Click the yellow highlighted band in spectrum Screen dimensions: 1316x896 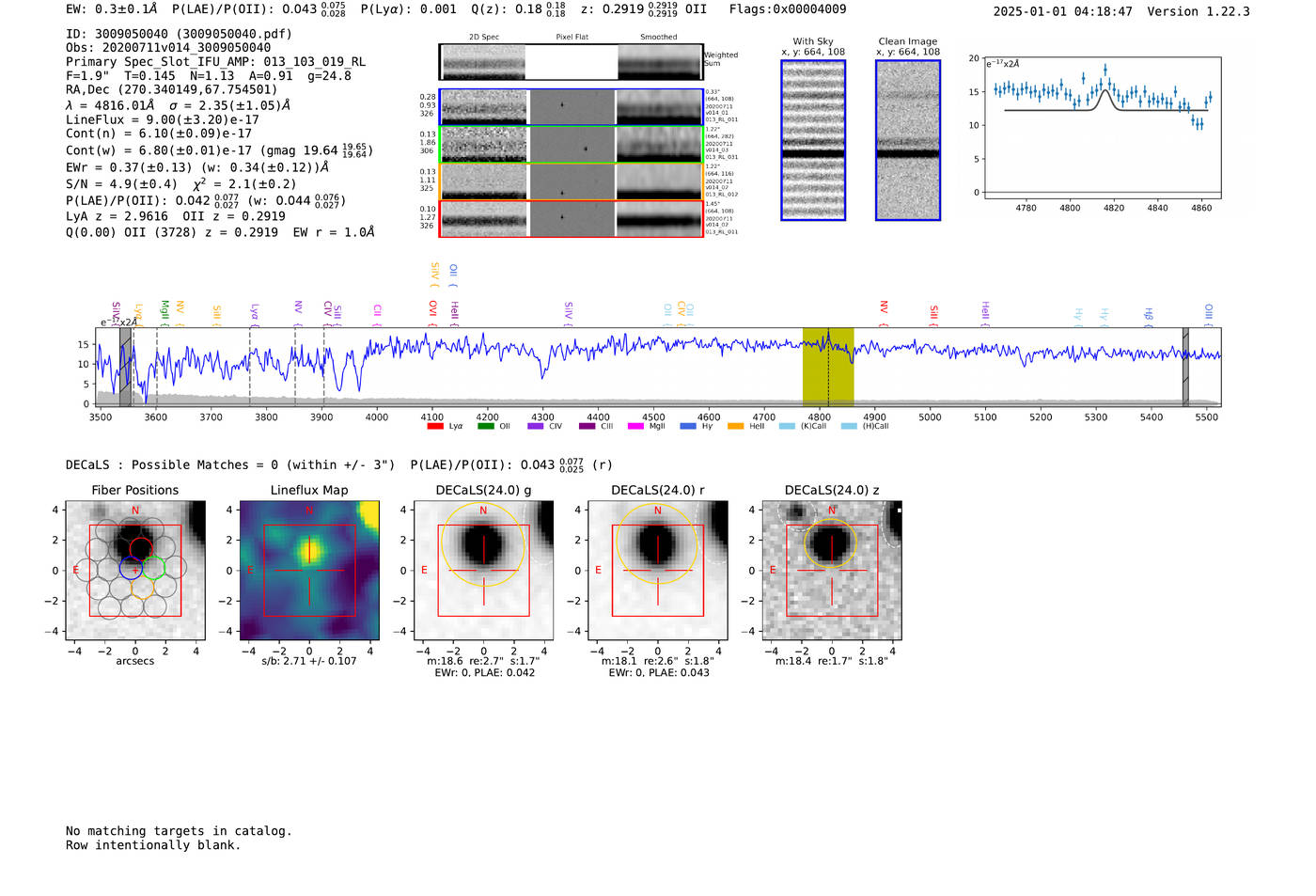click(x=827, y=367)
